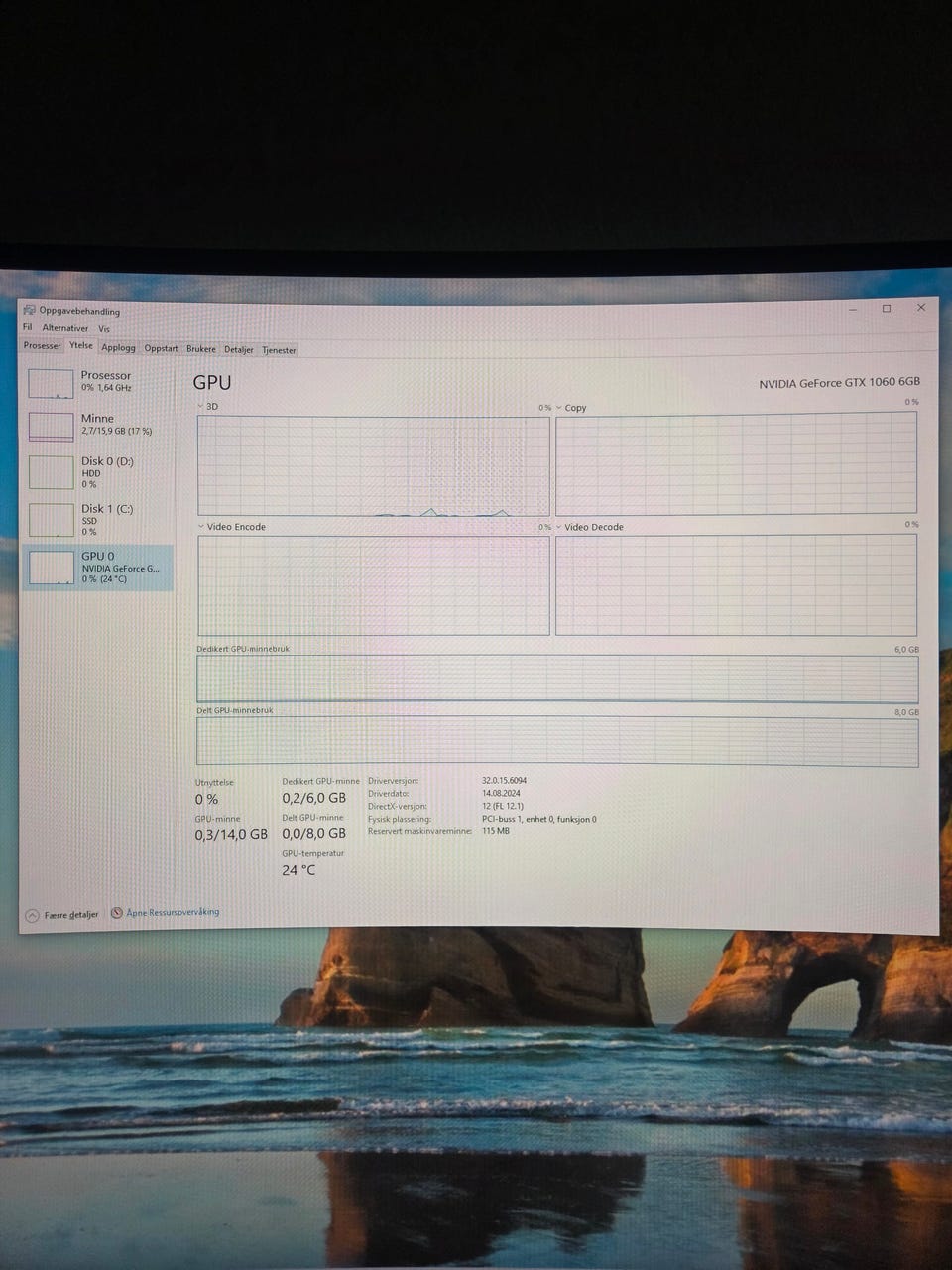The width and height of the screenshot is (952, 1270).
Task: Close the Oppgavebehandling window
Action: point(921,308)
